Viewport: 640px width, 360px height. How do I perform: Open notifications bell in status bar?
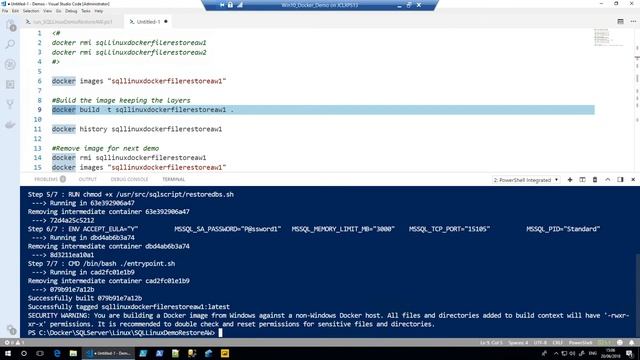coord(631,342)
